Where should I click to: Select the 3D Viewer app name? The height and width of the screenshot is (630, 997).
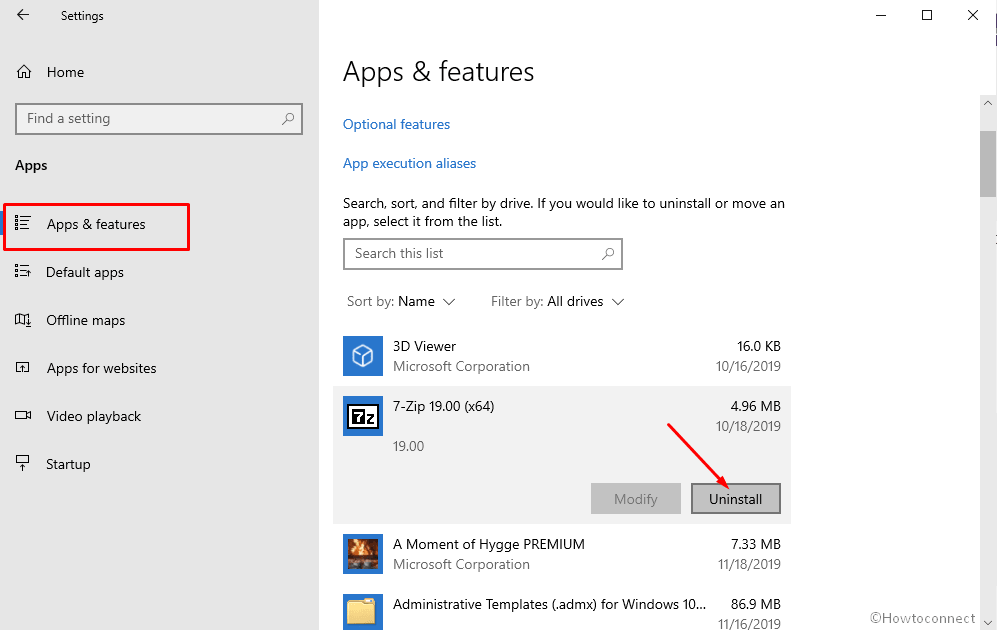[424, 346]
